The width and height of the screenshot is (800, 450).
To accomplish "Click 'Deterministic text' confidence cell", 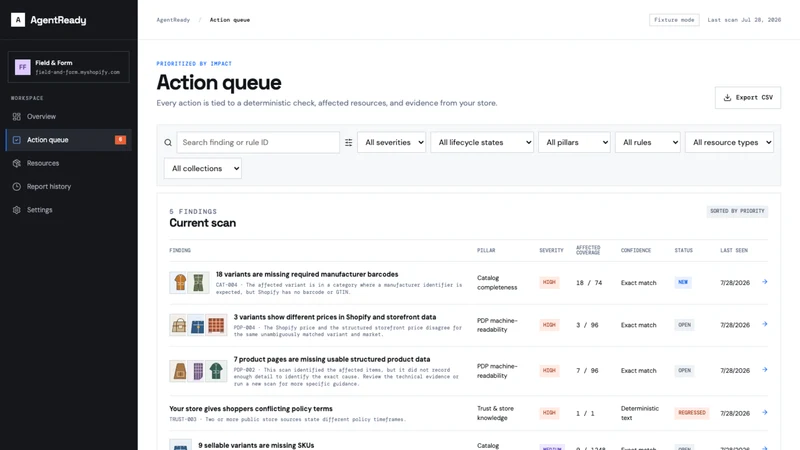I will point(640,413).
